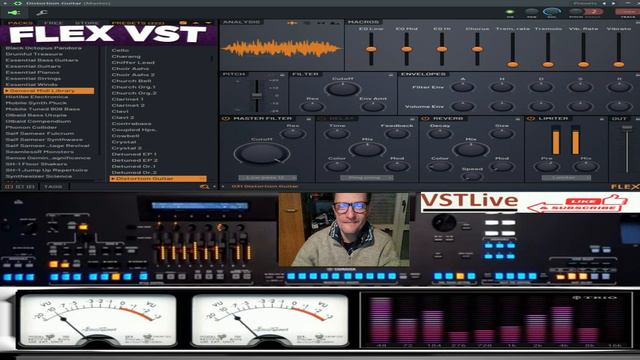The width and height of the screenshot is (640, 360).
Task: Adjust the EQ Mid macro slider
Action: tap(407, 49)
